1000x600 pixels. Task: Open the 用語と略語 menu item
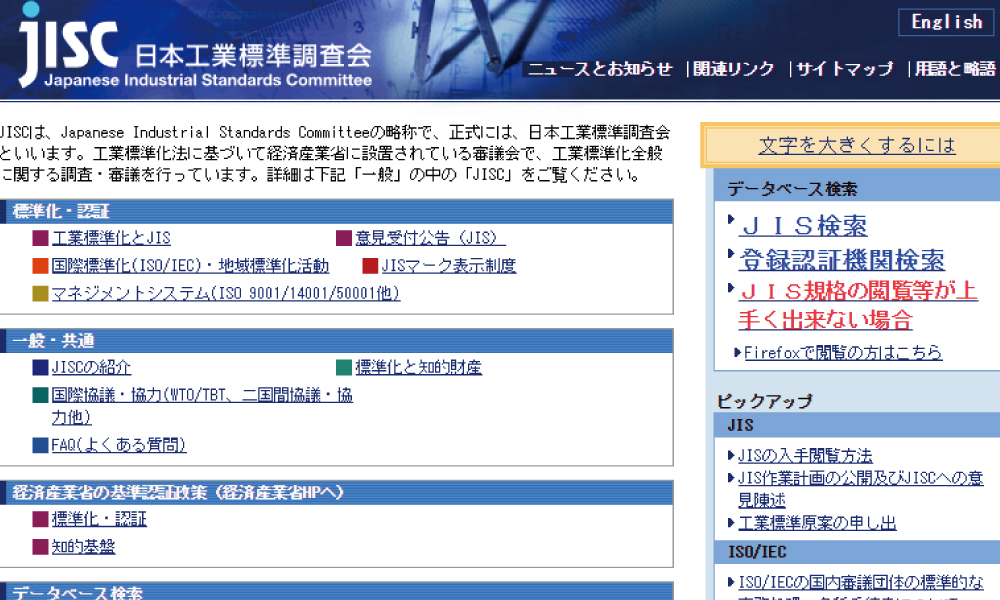955,69
